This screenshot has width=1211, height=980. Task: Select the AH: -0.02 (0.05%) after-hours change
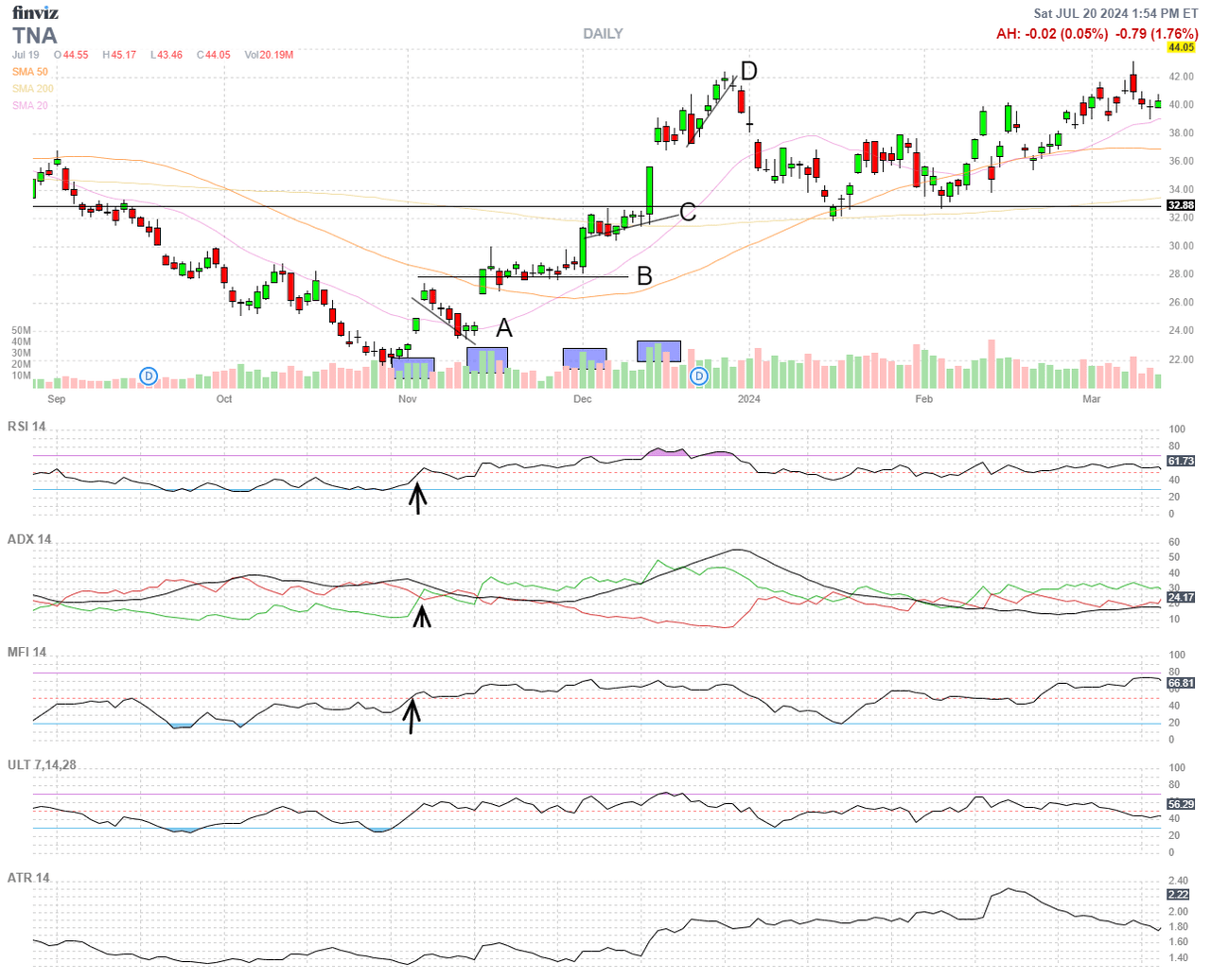point(1052,34)
